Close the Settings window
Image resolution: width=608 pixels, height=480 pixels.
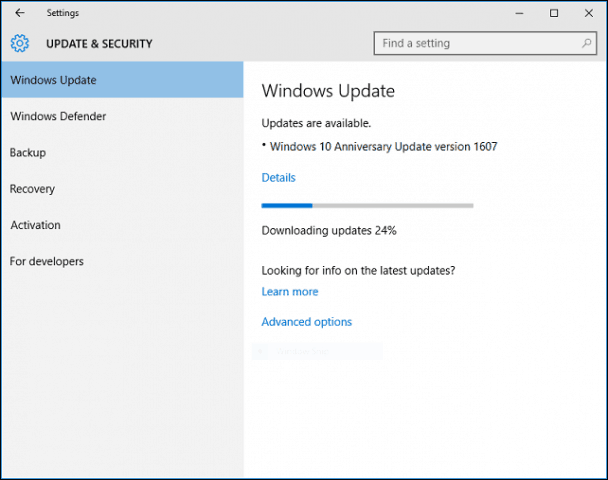pyautogui.click(x=589, y=13)
